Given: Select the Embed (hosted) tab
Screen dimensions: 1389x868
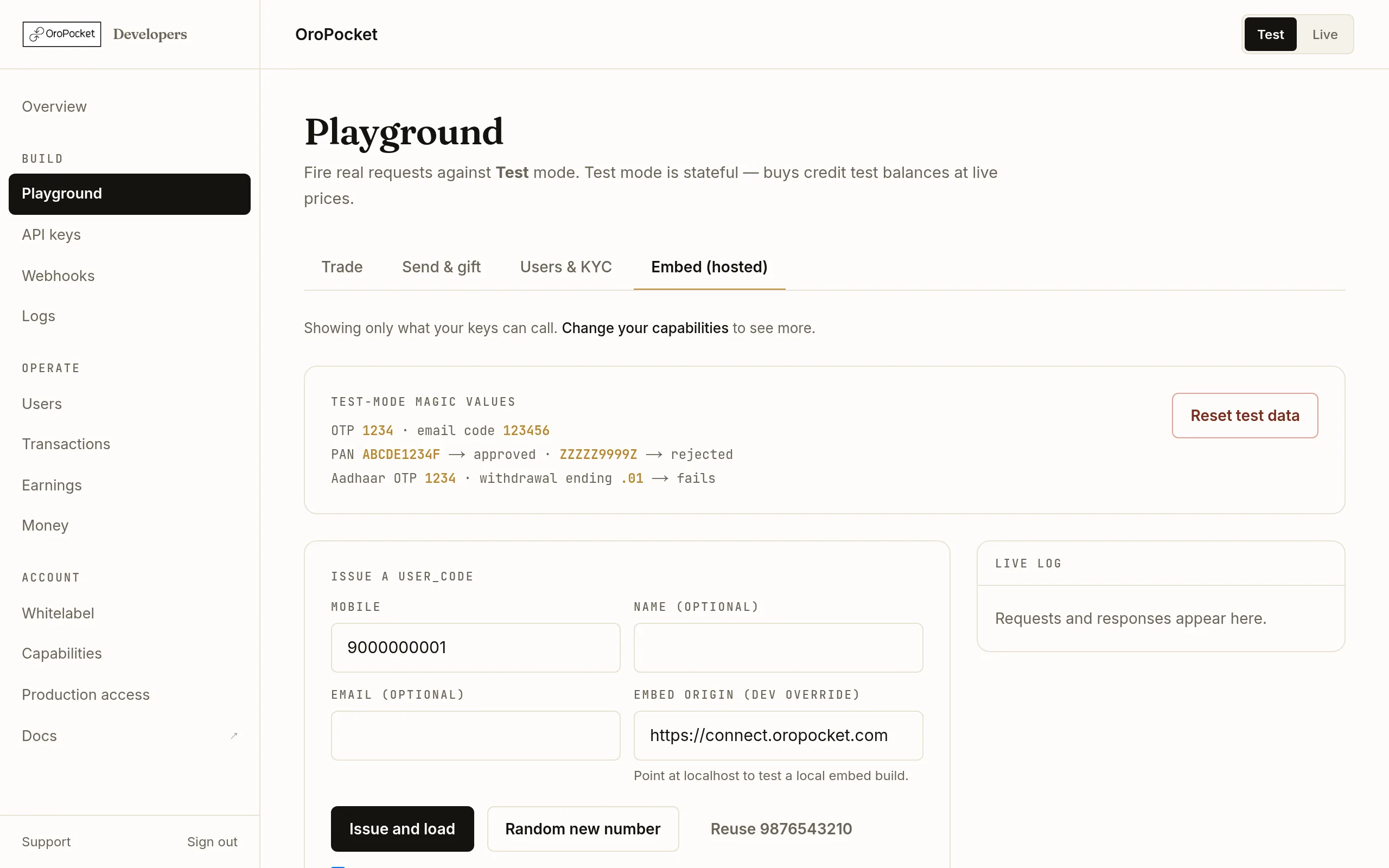Looking at the screenshot, I should pos(710,267).
